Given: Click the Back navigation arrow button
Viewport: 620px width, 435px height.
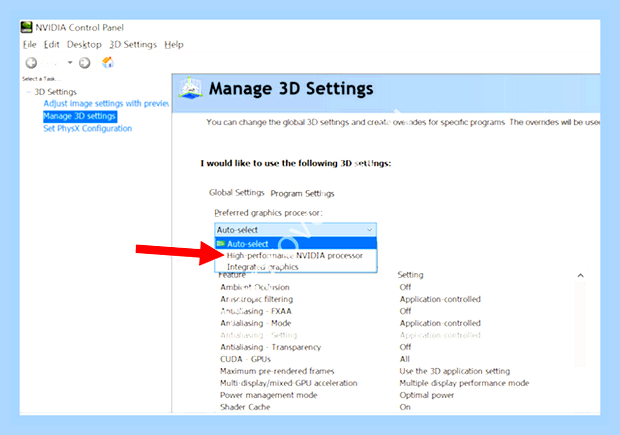Looking at the screenshot, I should [x=31, y=62].
